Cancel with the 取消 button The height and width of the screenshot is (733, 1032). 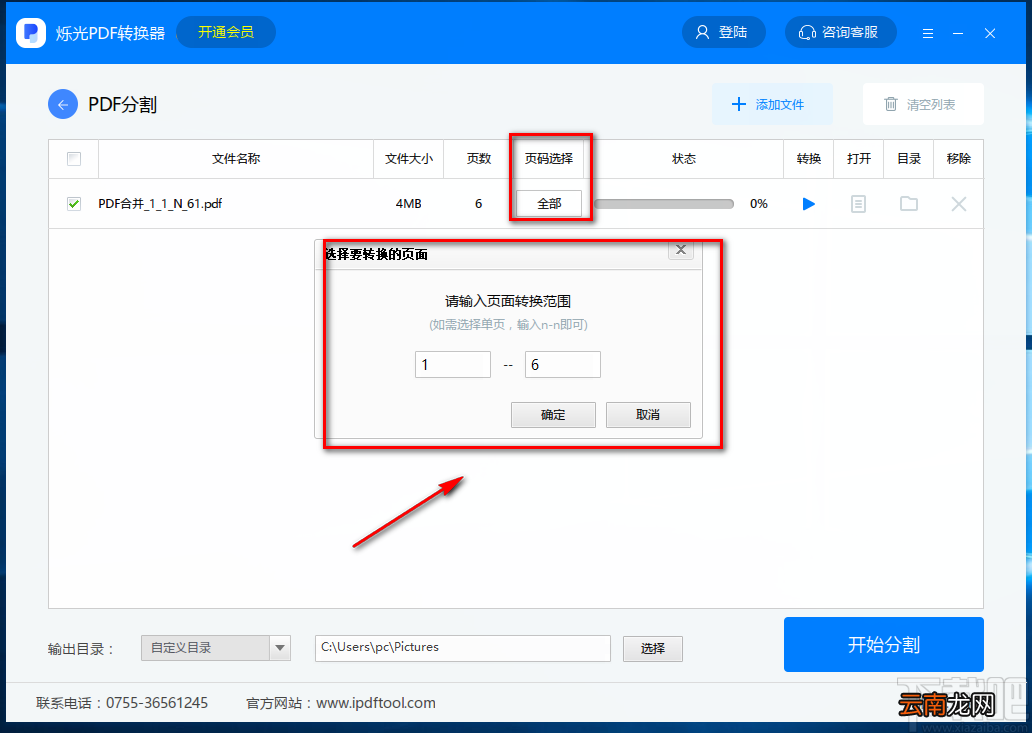648,415
